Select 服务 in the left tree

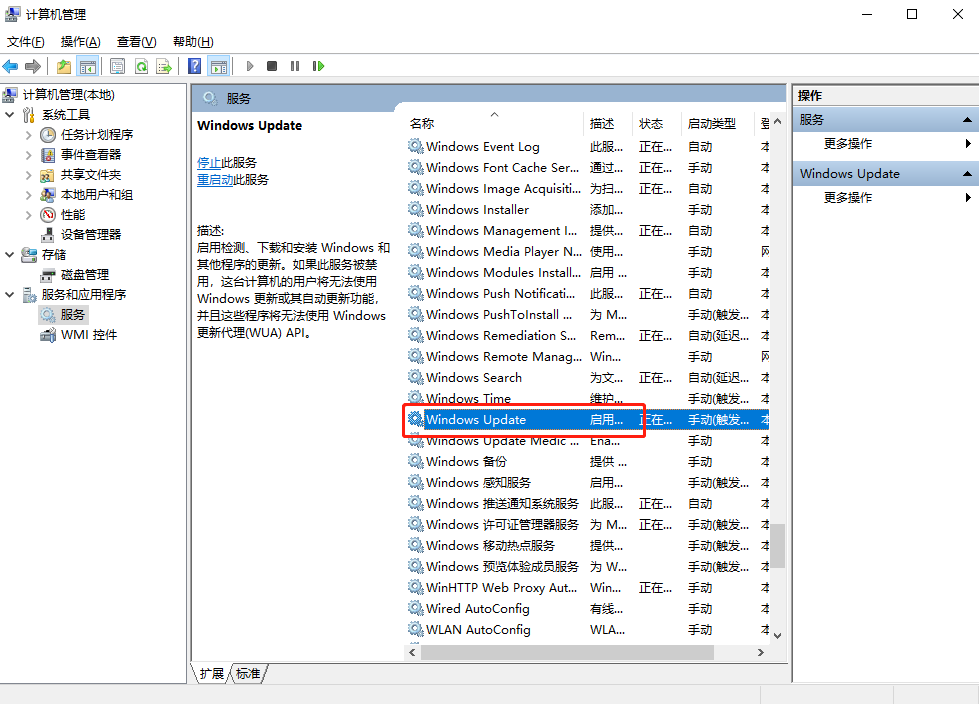72,315
